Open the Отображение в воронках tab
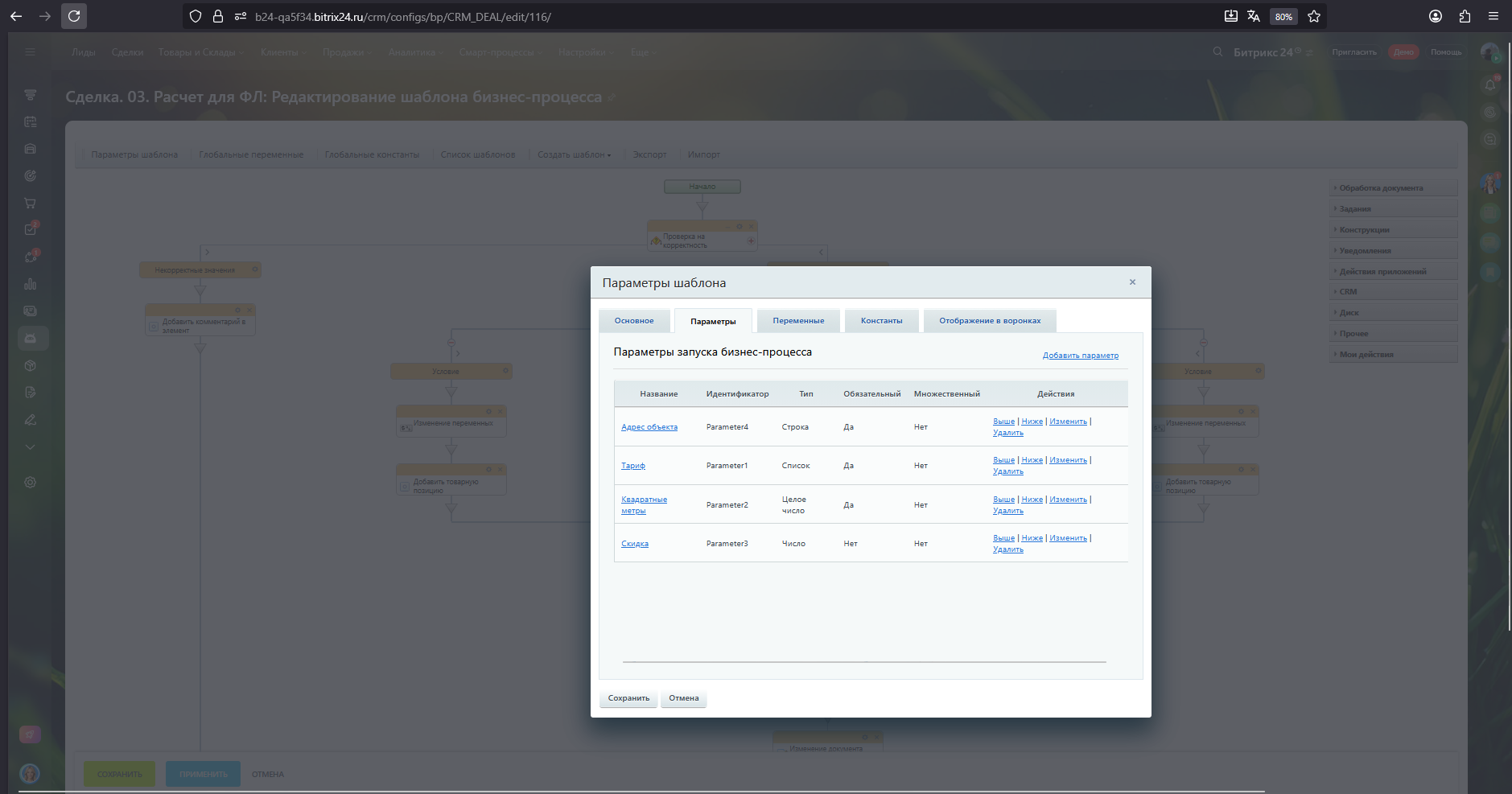Viewport: 1512px width, 794px height. (x=990, y=321)
